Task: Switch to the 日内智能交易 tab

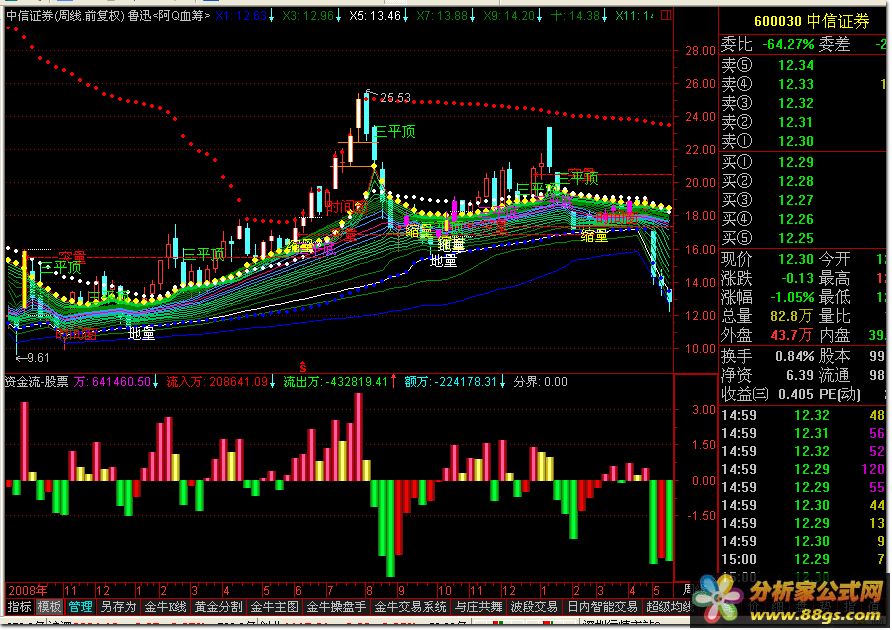Action: (x=602, y=607)
